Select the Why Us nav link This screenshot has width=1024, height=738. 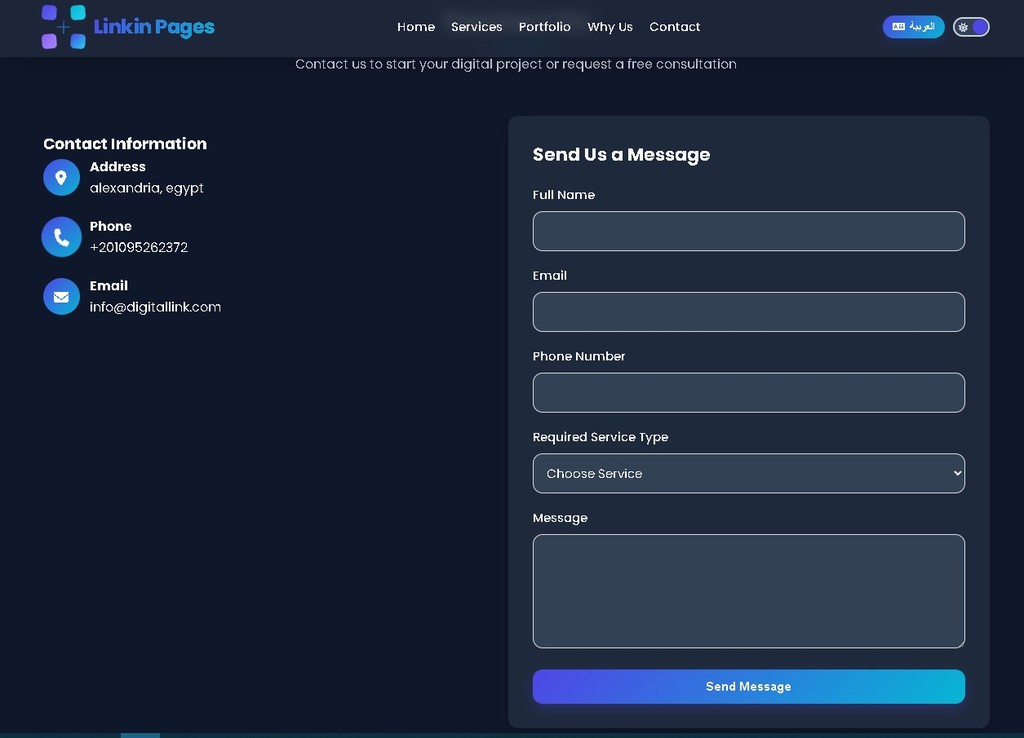pyautogui.click(x=610, y=27)
